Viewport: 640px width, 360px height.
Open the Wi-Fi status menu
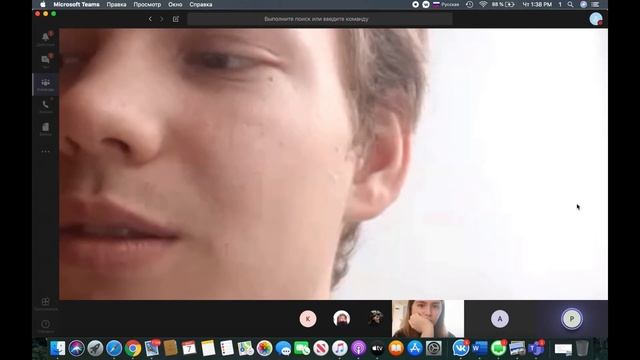[x=483, y=4]
